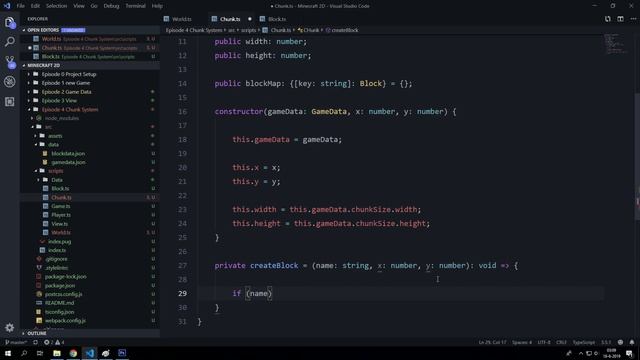Open the Debug view bug icon

coord(10,82)
